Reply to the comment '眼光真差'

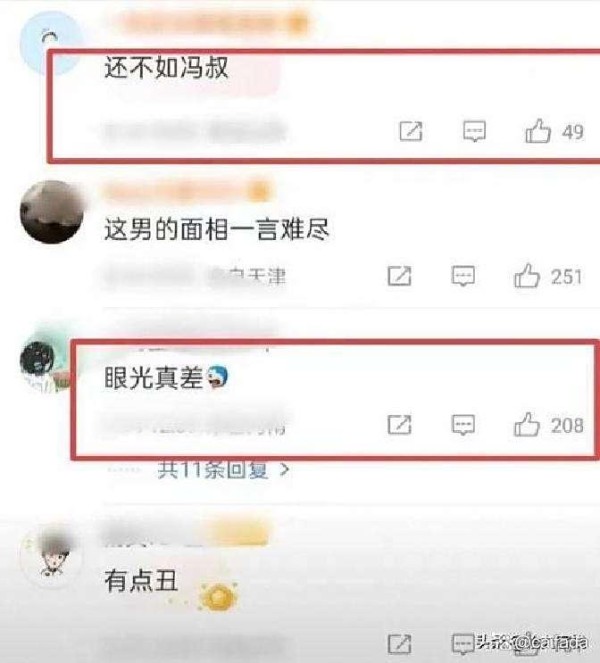pos(463,425)
